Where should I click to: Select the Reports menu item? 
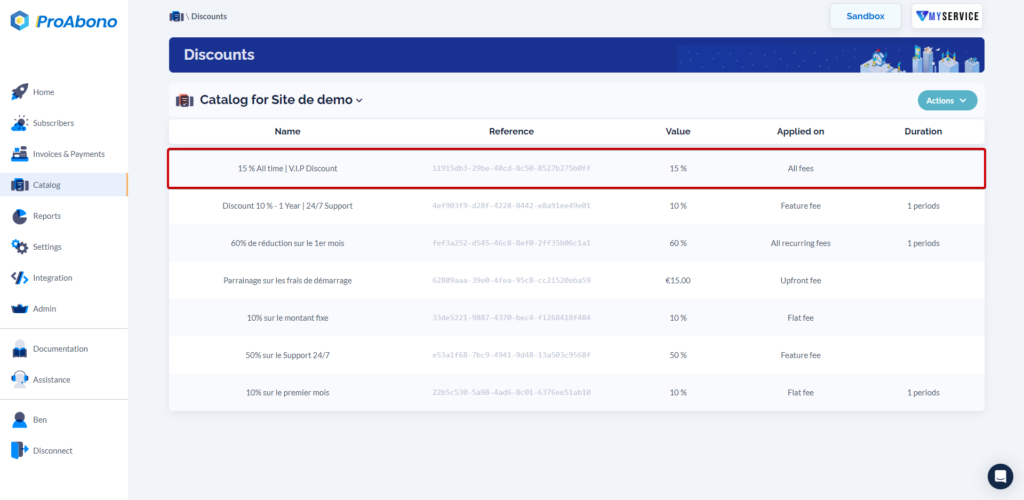(x=47, y=216)
